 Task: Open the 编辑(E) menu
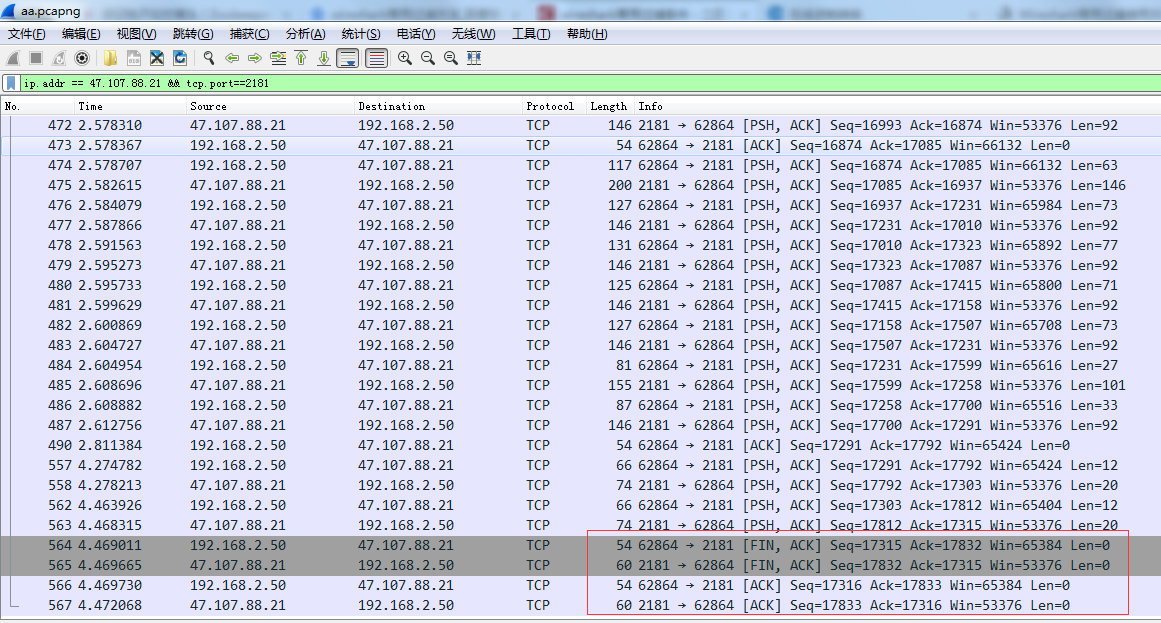tap(81, 34)
